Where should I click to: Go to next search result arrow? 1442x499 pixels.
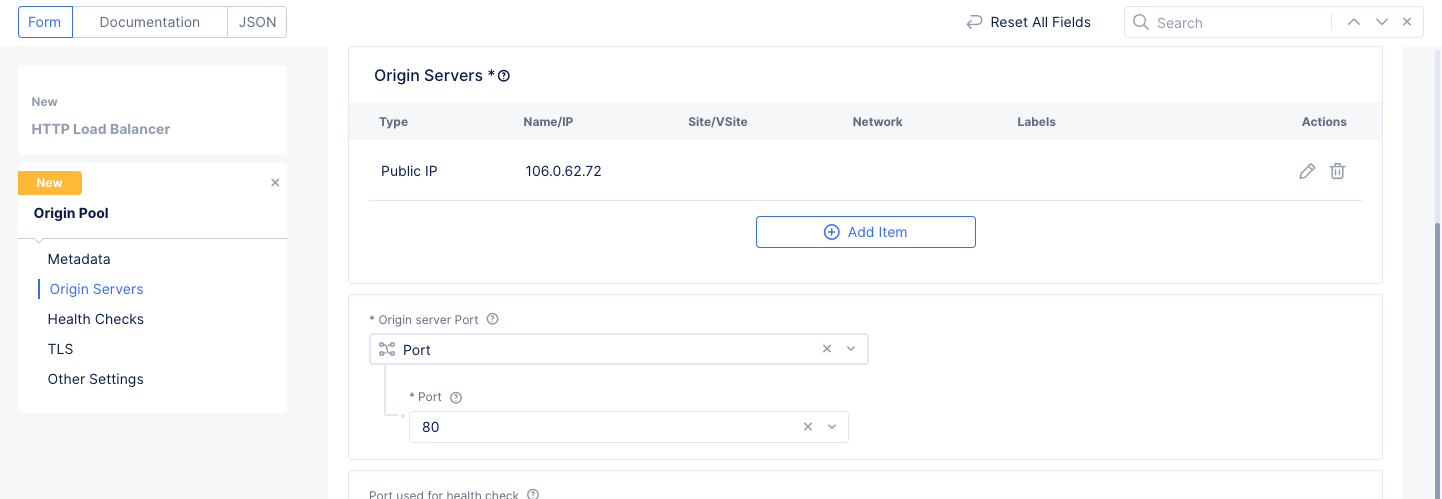coord(1381,22)
